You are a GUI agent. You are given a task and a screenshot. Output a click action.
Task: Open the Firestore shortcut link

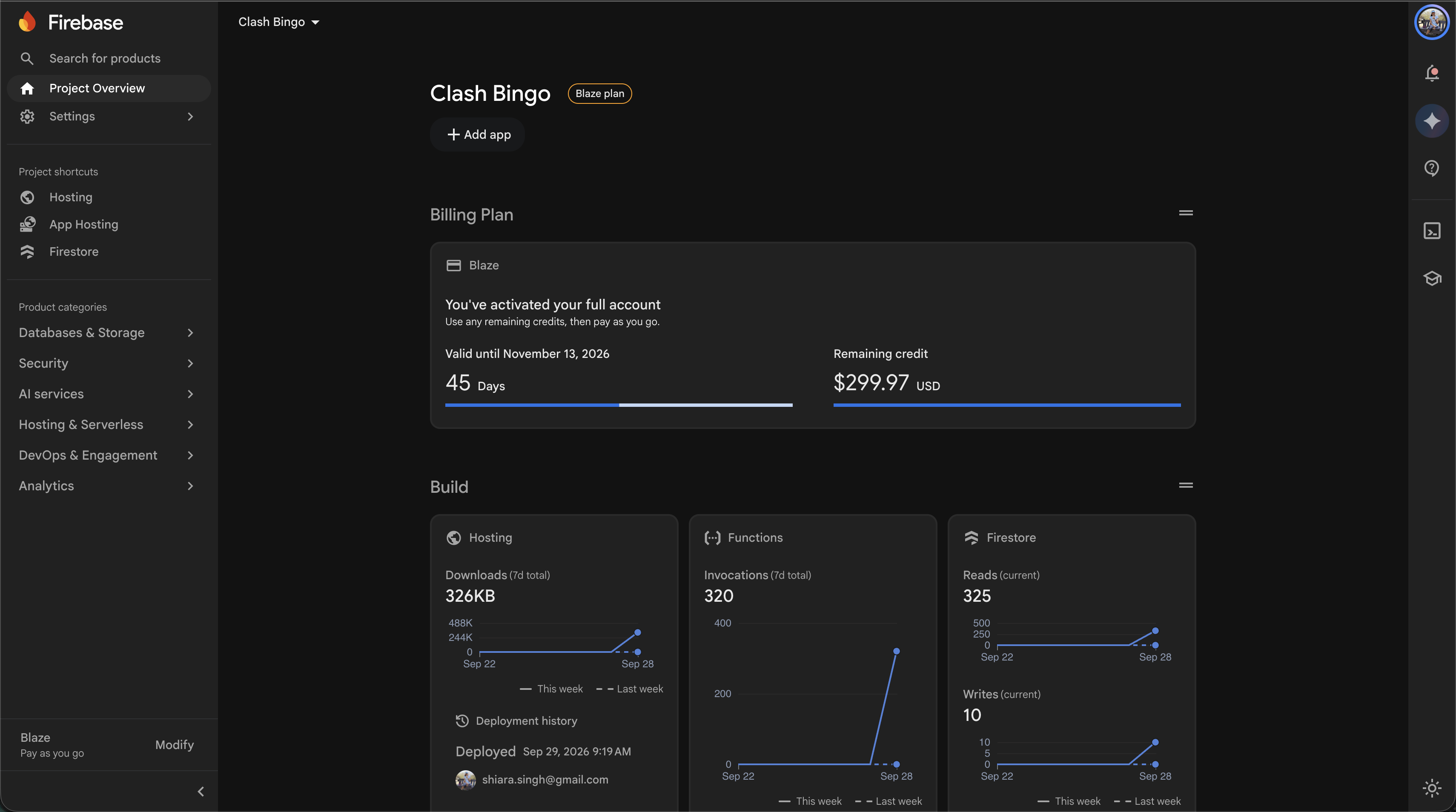click(x=109, y=252)
